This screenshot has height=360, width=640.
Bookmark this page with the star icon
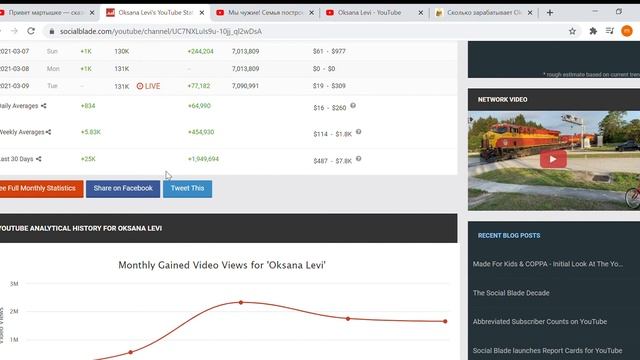coord(572,31)
